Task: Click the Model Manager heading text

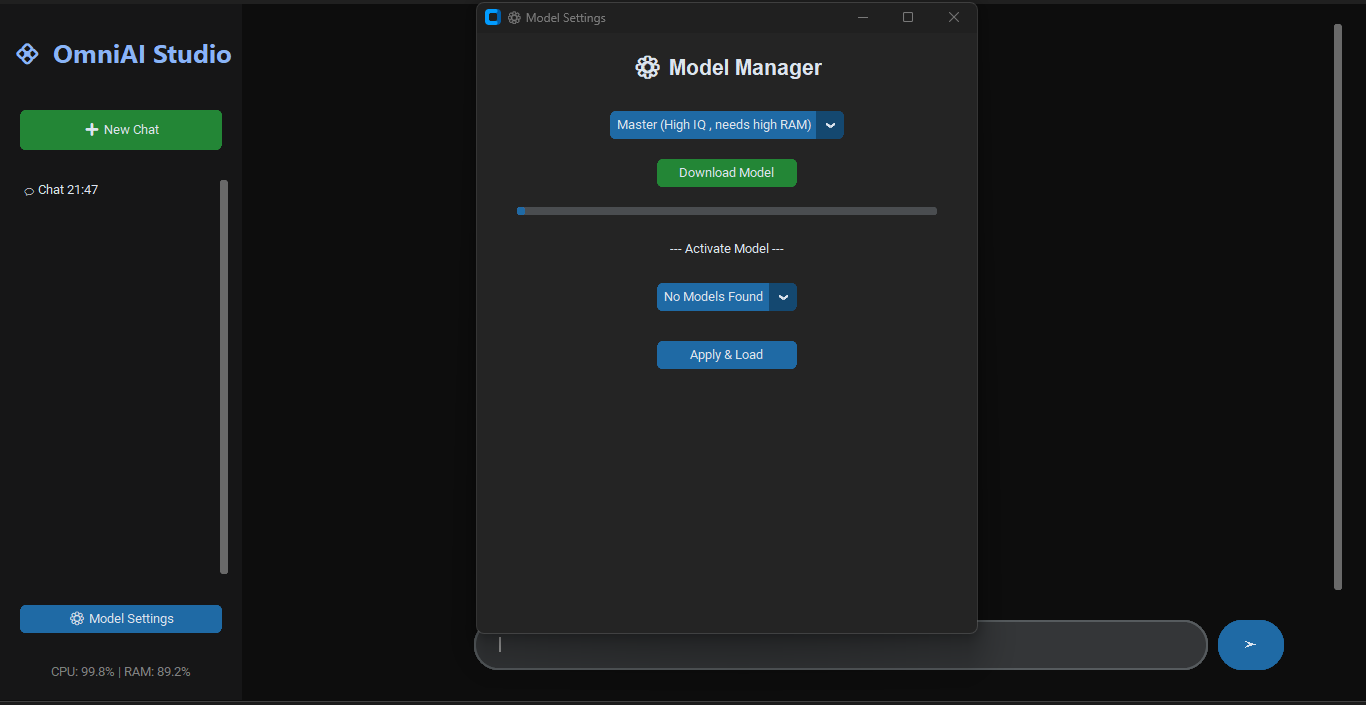Action: click(745, 68)
